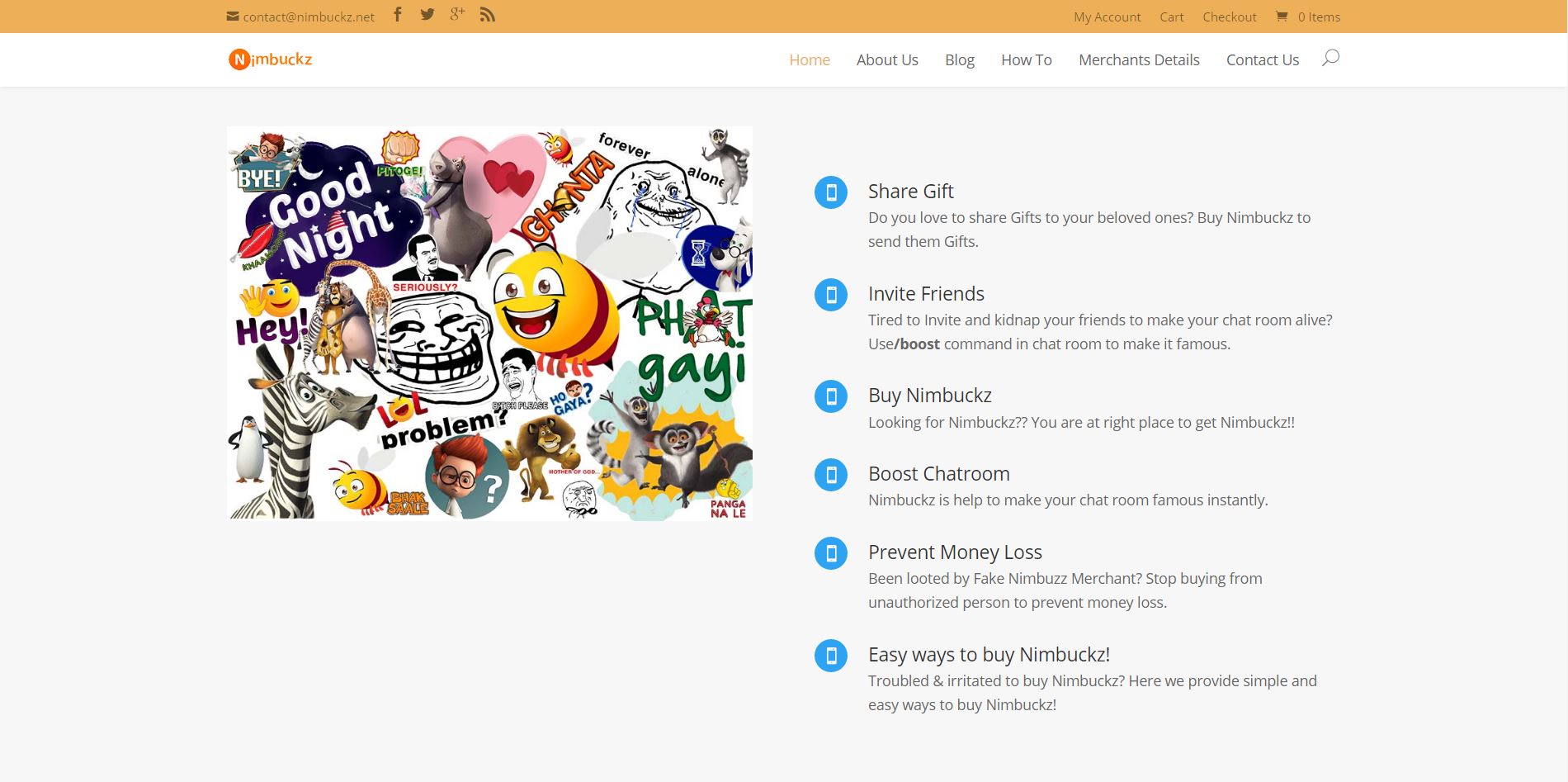
Task: Click the Share Gift heading
Action: [910, 192]
